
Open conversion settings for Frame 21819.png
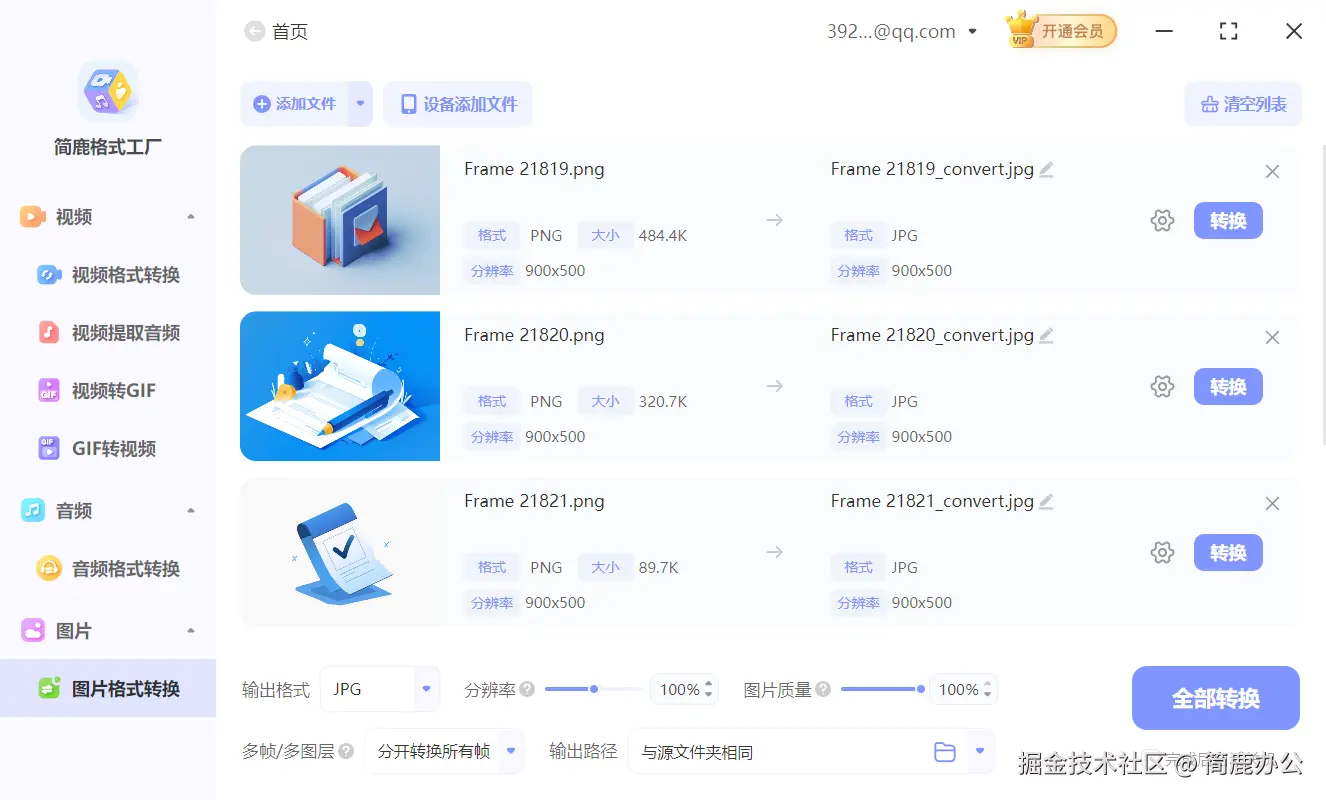(1162, 220)
